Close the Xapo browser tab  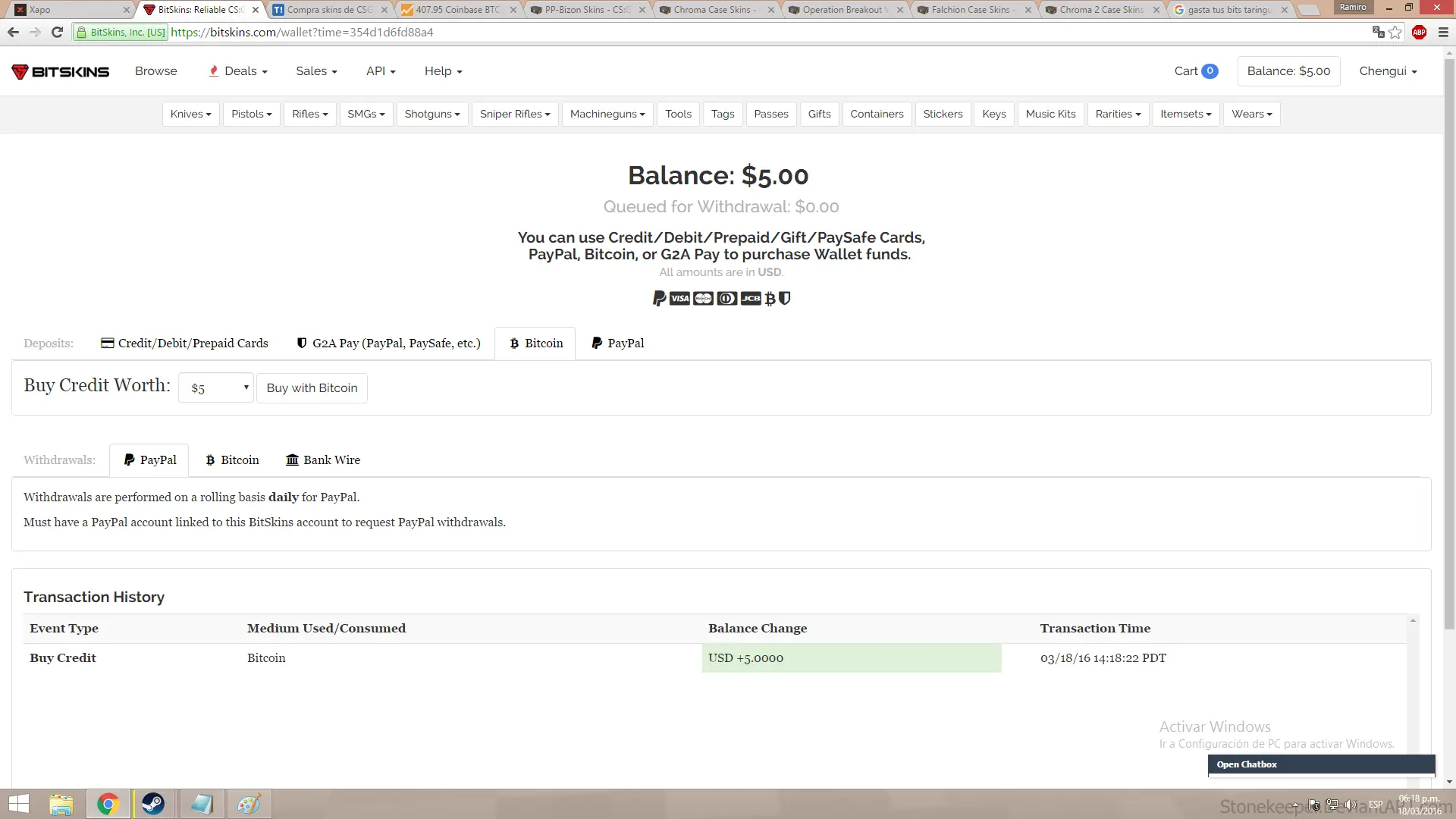tap(127, 10)
